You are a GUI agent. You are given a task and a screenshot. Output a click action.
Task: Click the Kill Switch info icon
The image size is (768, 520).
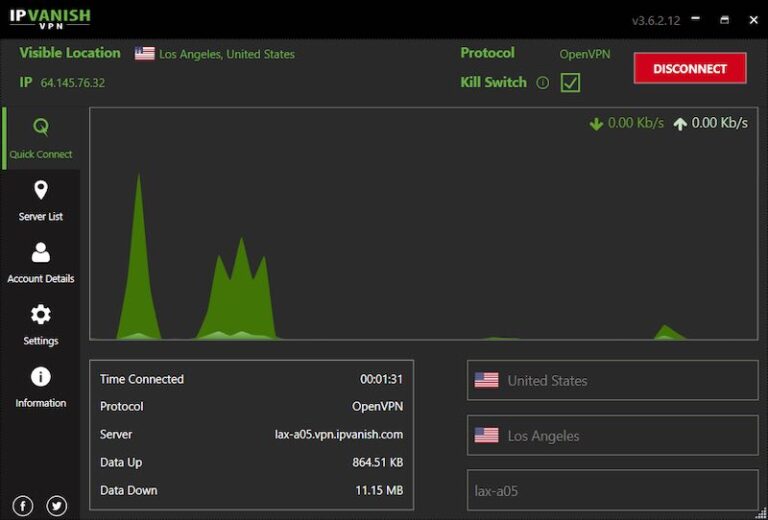coord(543,83)
